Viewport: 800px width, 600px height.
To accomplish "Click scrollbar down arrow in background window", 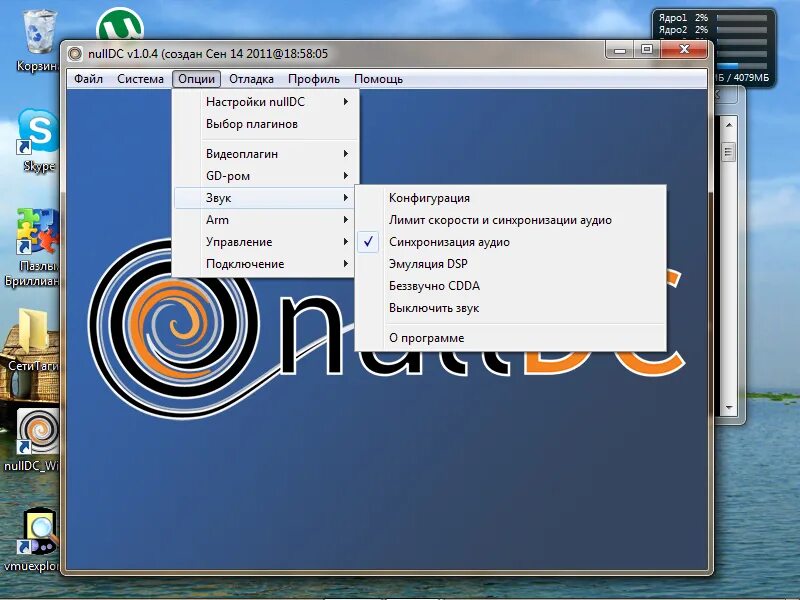I will pos(729,407).
